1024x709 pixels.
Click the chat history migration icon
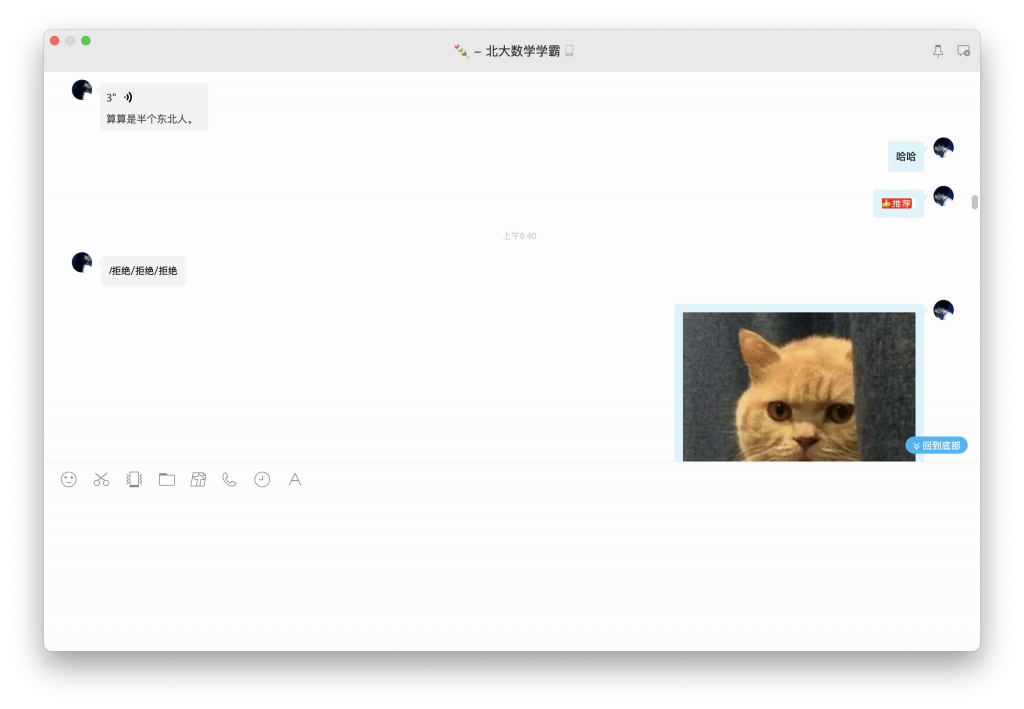[x=198, y=480]
